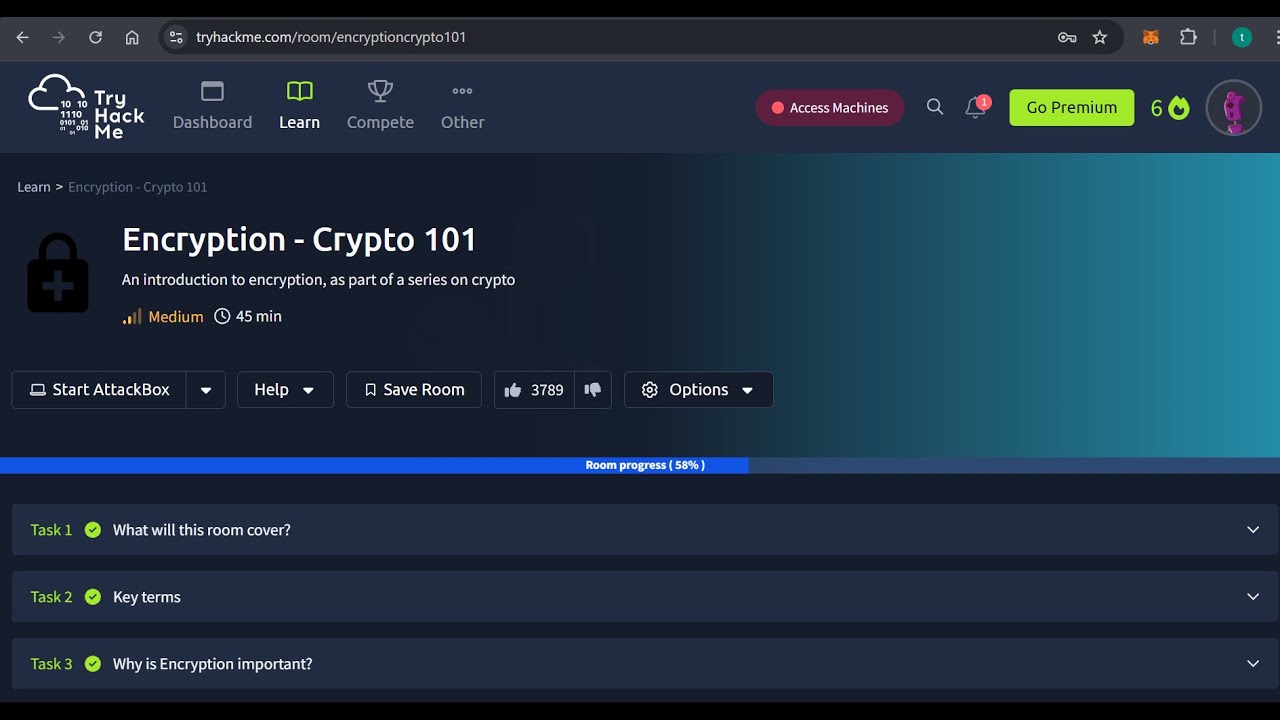Click the browser forward arrow

coord(59,37)
